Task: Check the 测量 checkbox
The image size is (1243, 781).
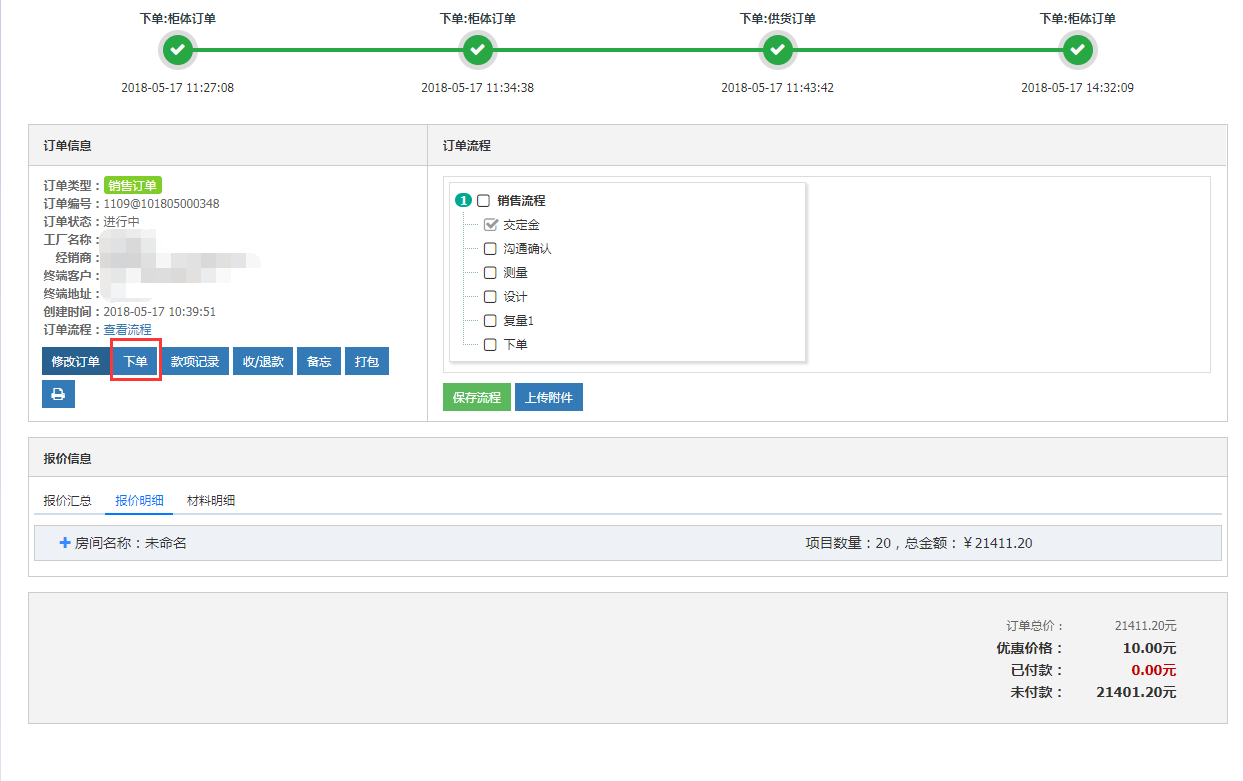Action: click(490, 273)
